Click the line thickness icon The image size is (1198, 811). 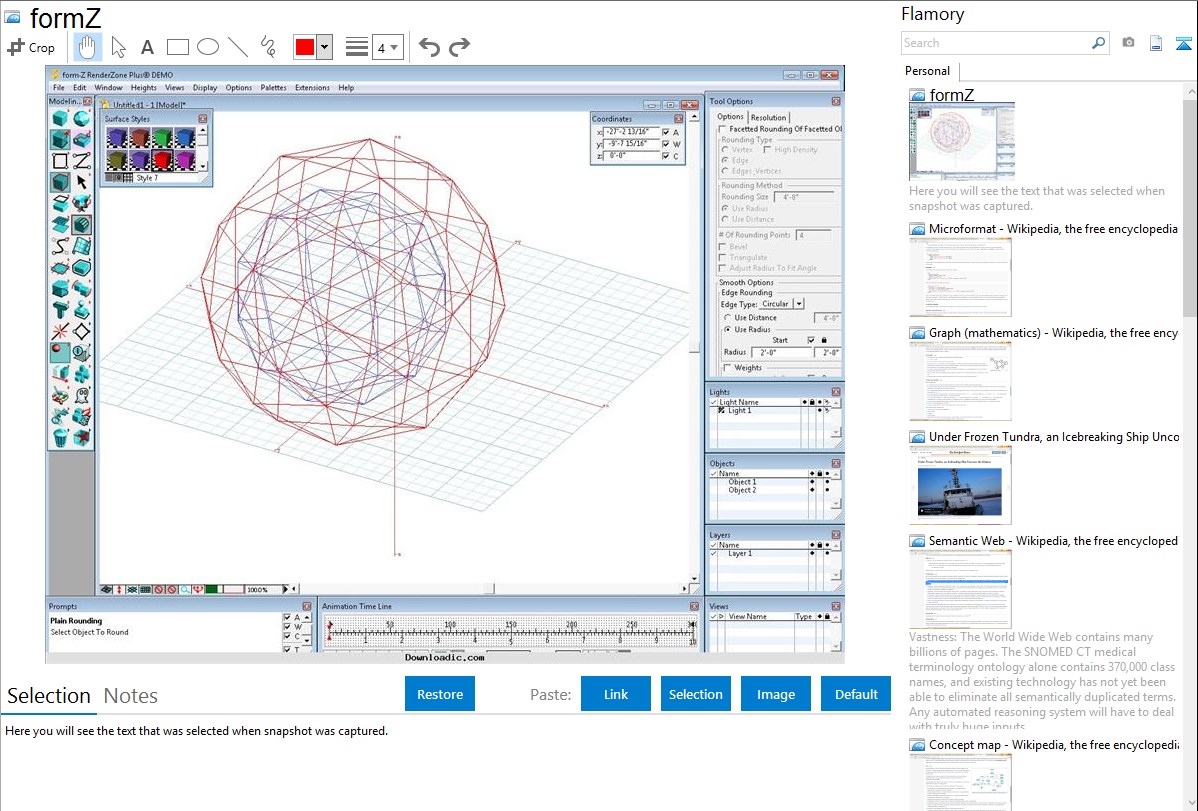[356, 47]
